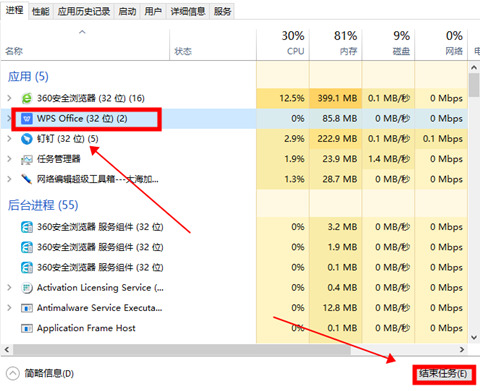
Task: Click the horizontal scrollbar right arrow
Action: [462, 350]
